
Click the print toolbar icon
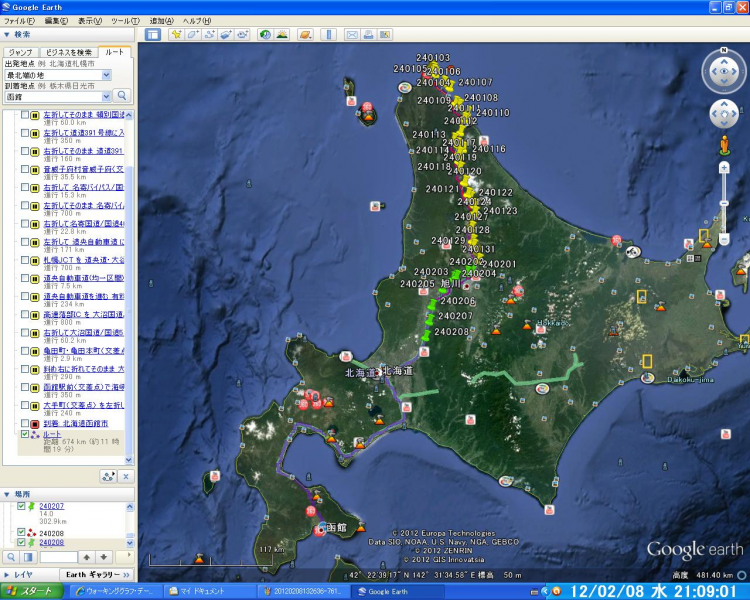pos(368,34)
